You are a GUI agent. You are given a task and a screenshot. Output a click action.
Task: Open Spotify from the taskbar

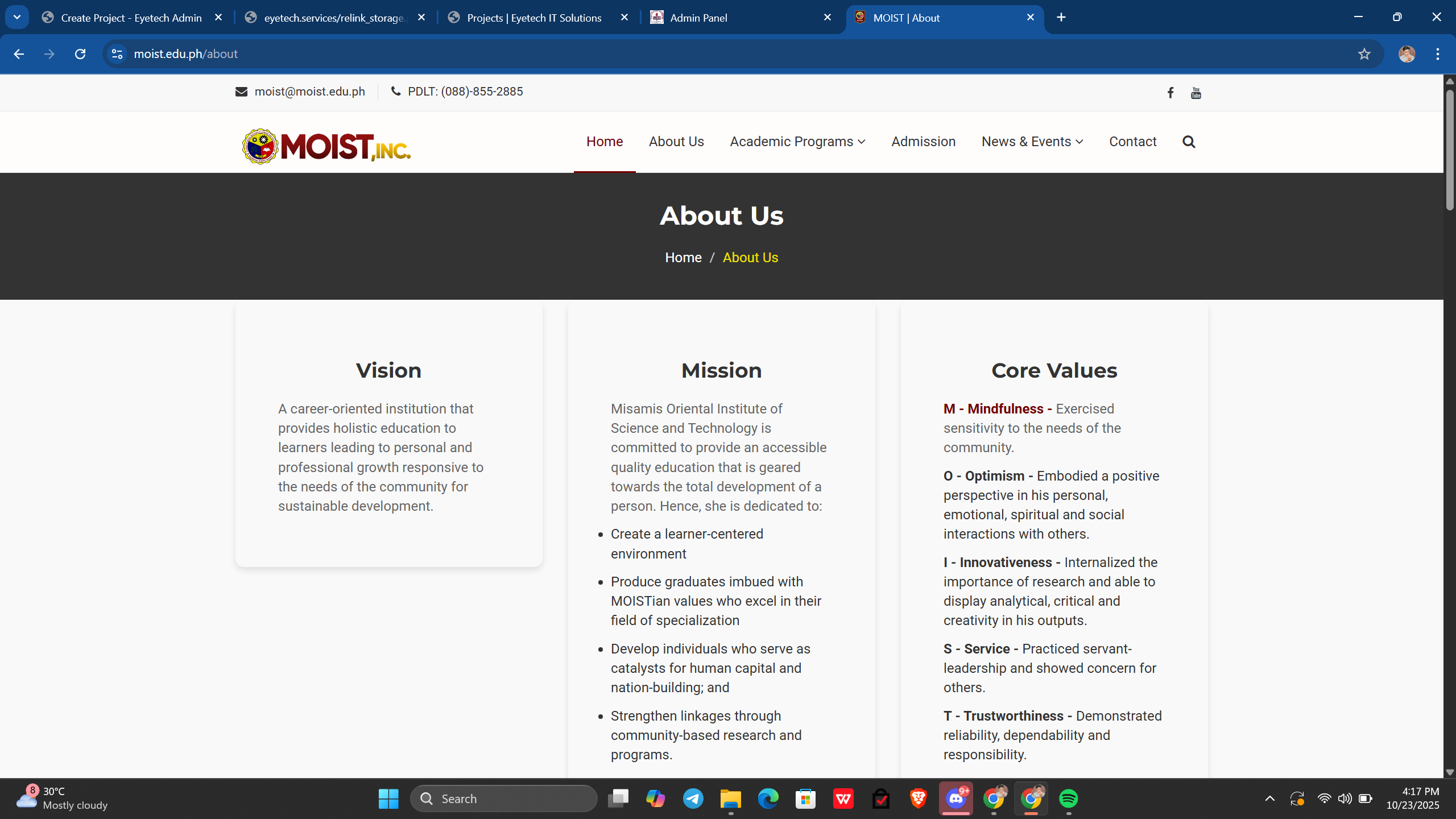click(x=1069, y=799)
